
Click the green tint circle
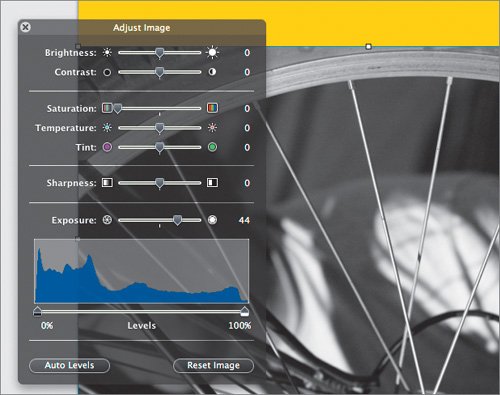coord(212,147)
